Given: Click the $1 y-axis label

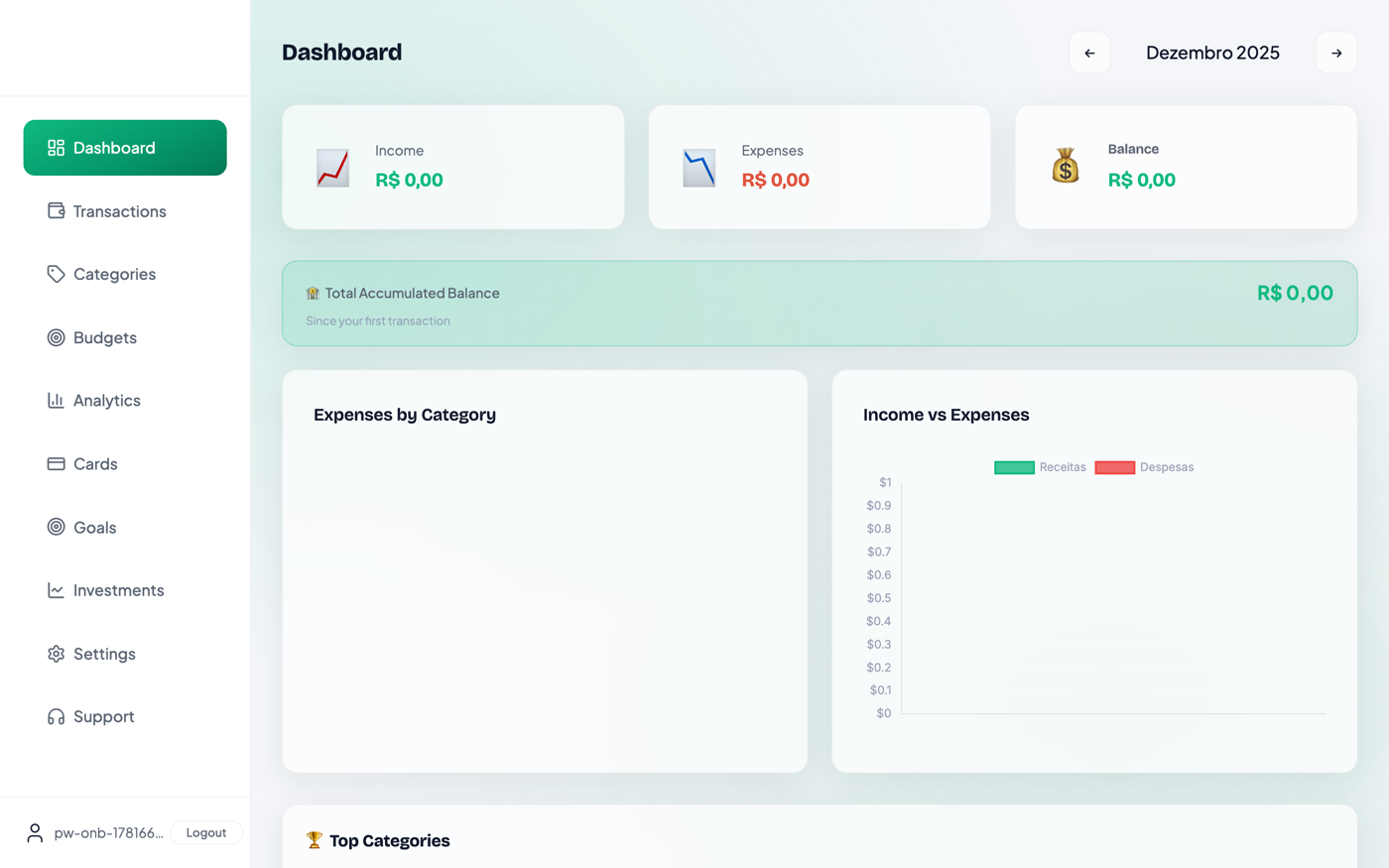Looking at the screenshot, I should click(885, 482).
